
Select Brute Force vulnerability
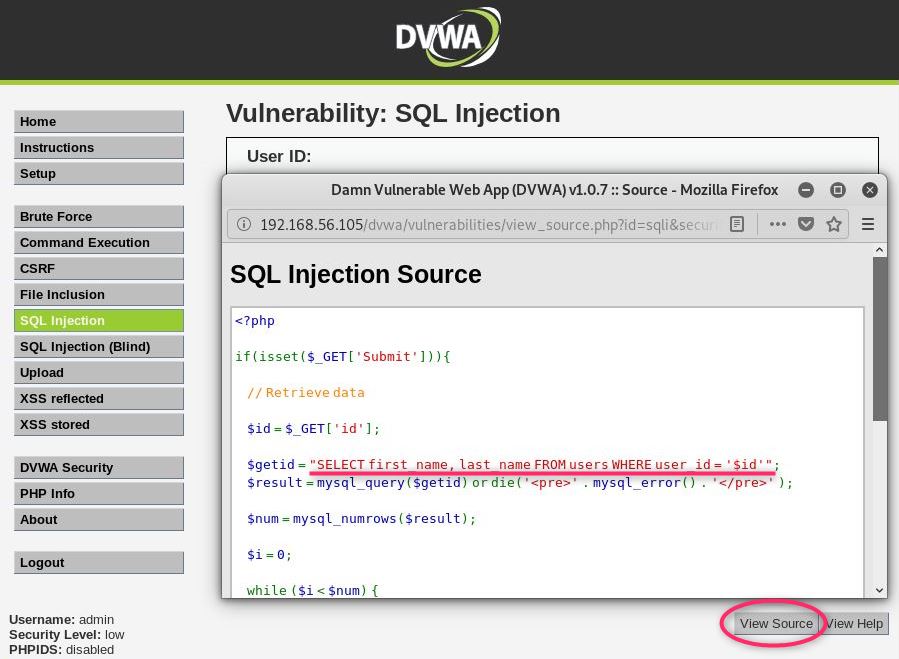click(x=99, y=216)
